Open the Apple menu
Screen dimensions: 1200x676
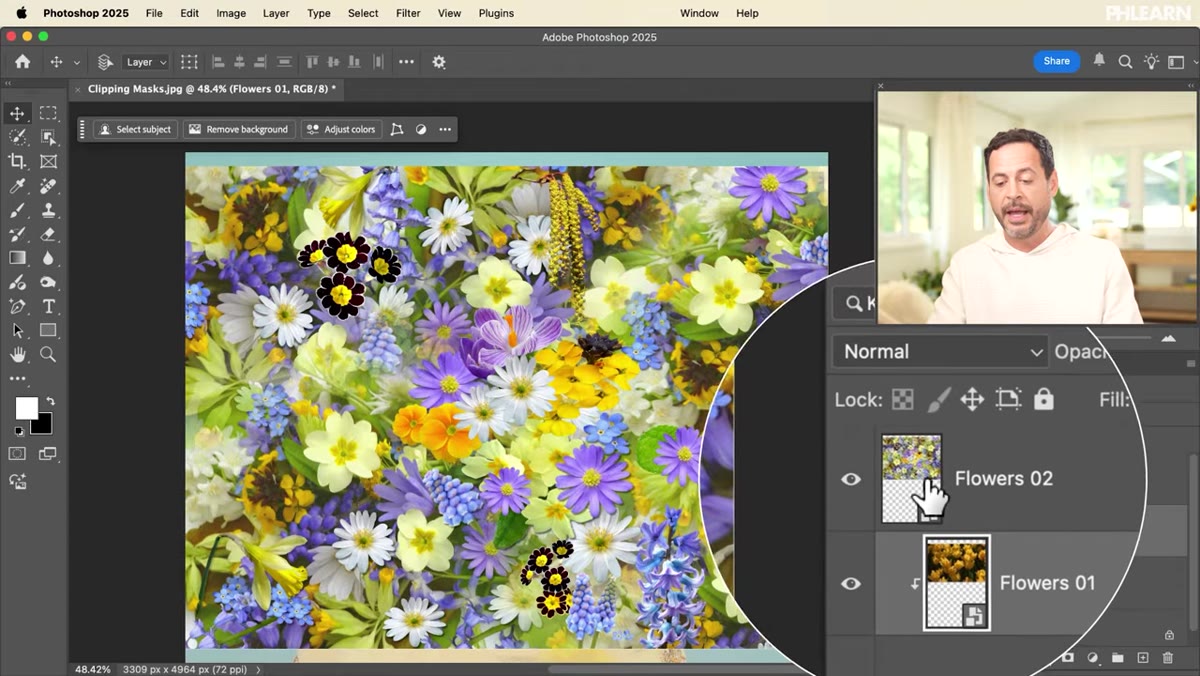pyautogui.click(x=20, y=13)
